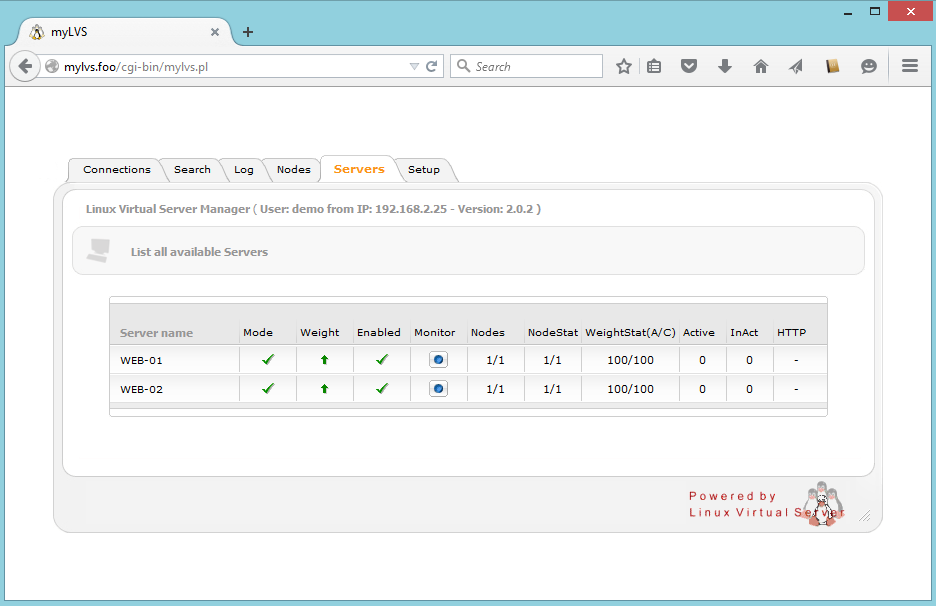936x606 pixels.
Task: Toggle the Mode checkmark for WEB-01
Action: click(268, 360)
